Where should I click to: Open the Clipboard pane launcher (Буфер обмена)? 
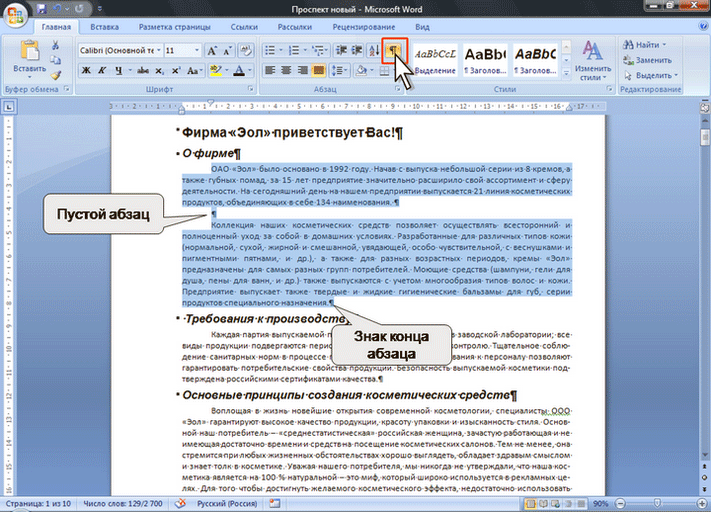click(x=67, y=89)
